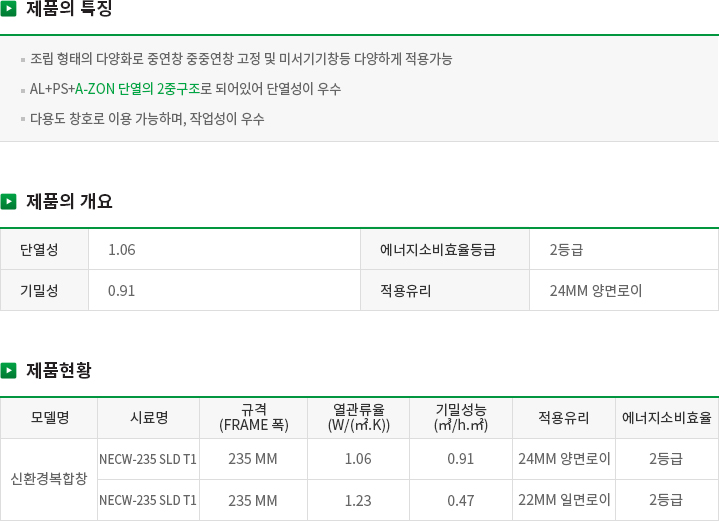Click the 모델명 column header
The image size is (719, 522).
(x=49, y=417)
